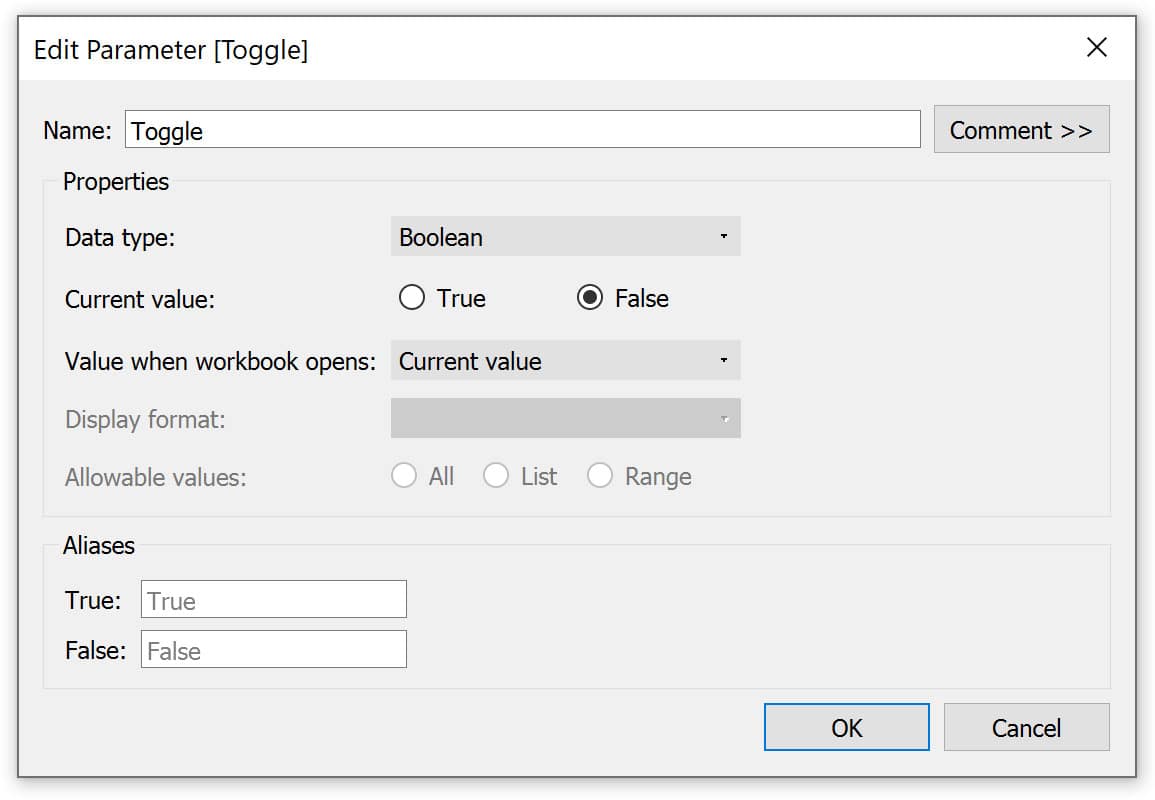Click the Edit Parameter [Toggle] title text

click(x=171, y=50)
